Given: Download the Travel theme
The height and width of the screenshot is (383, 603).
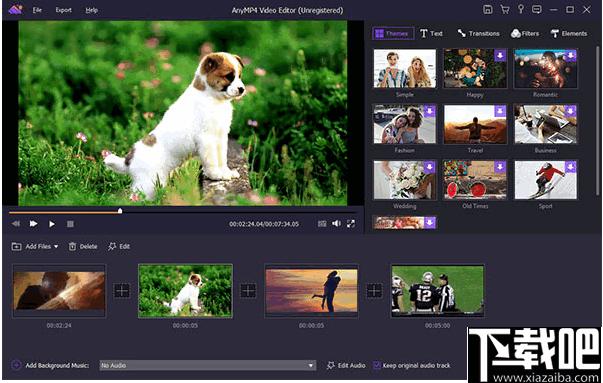Looking at the screenshot, I should [x=500, y=111].
